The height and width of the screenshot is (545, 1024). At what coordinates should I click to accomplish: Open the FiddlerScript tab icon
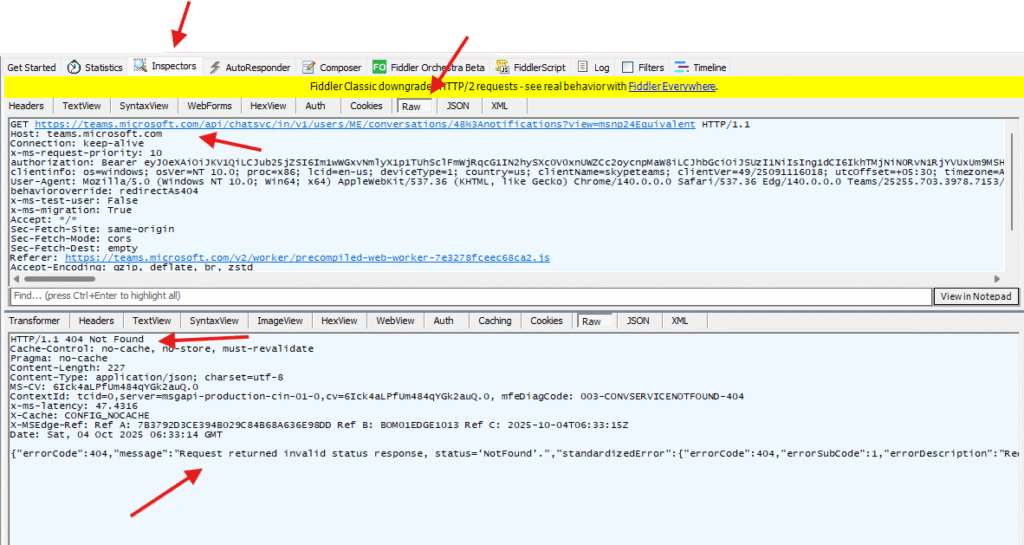tap(503, 68)
